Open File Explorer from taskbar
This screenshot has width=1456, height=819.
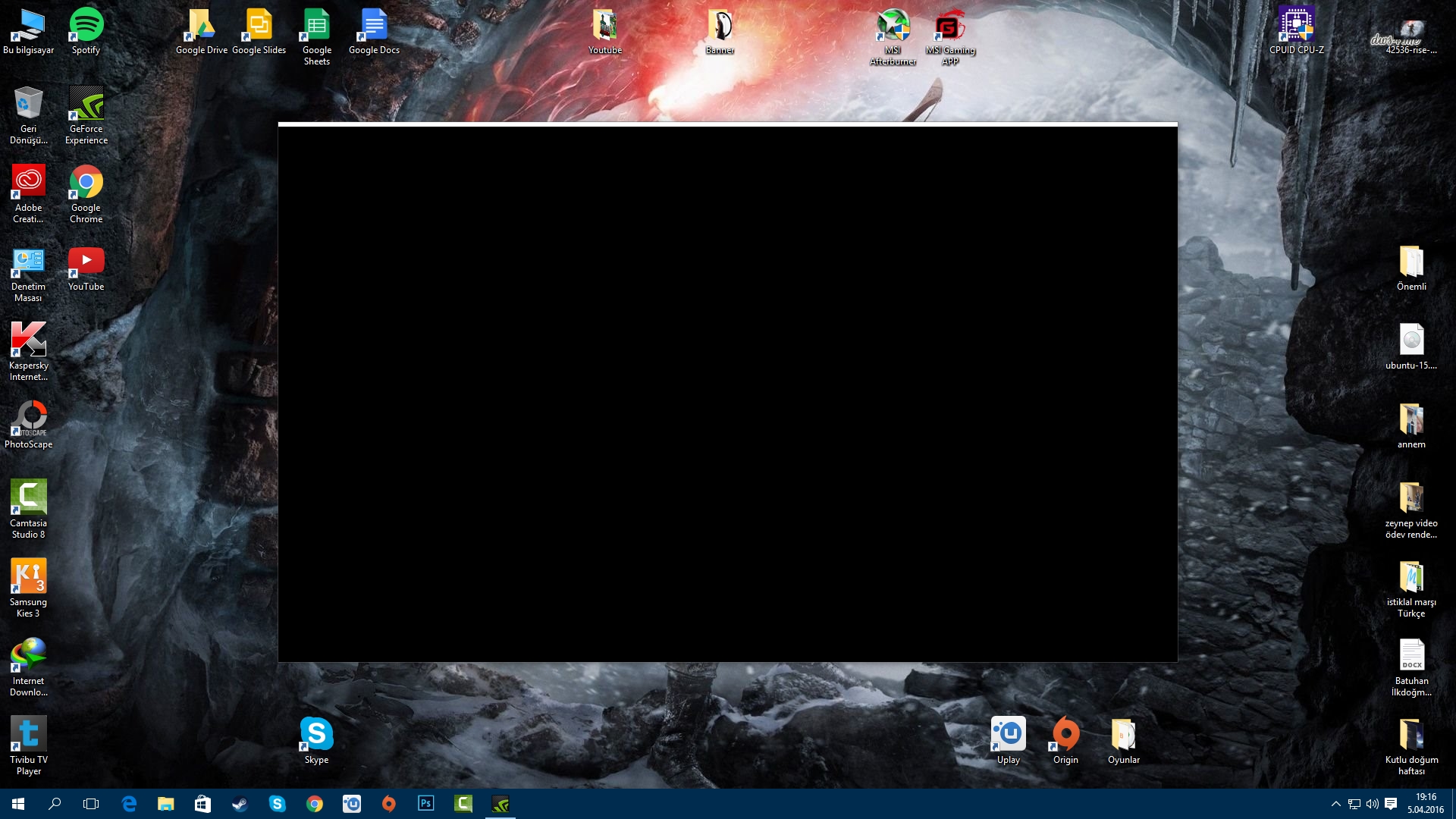166,804
